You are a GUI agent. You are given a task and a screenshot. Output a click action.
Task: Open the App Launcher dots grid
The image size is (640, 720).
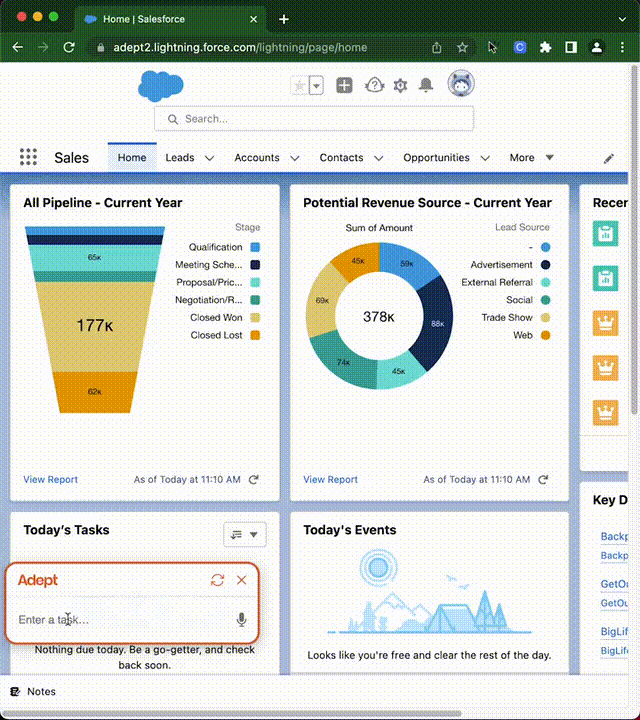[x=28, y=157]
